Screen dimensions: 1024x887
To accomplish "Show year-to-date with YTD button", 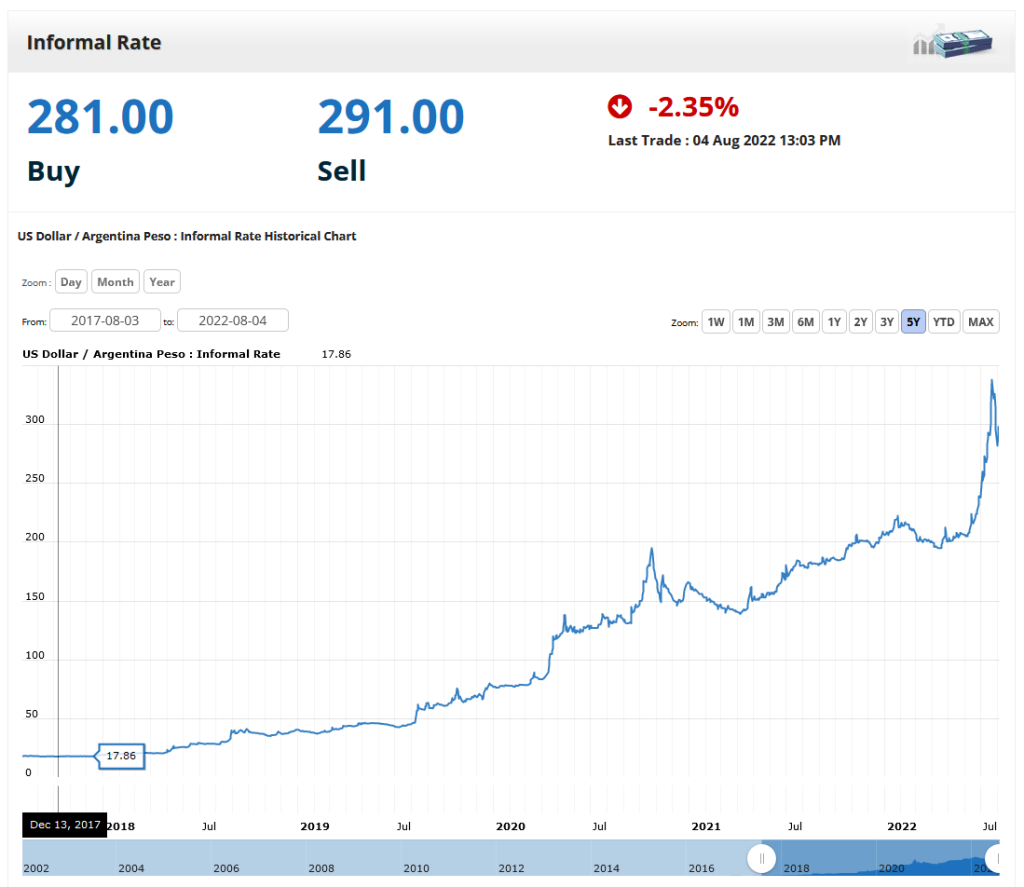I will [943, 322].
